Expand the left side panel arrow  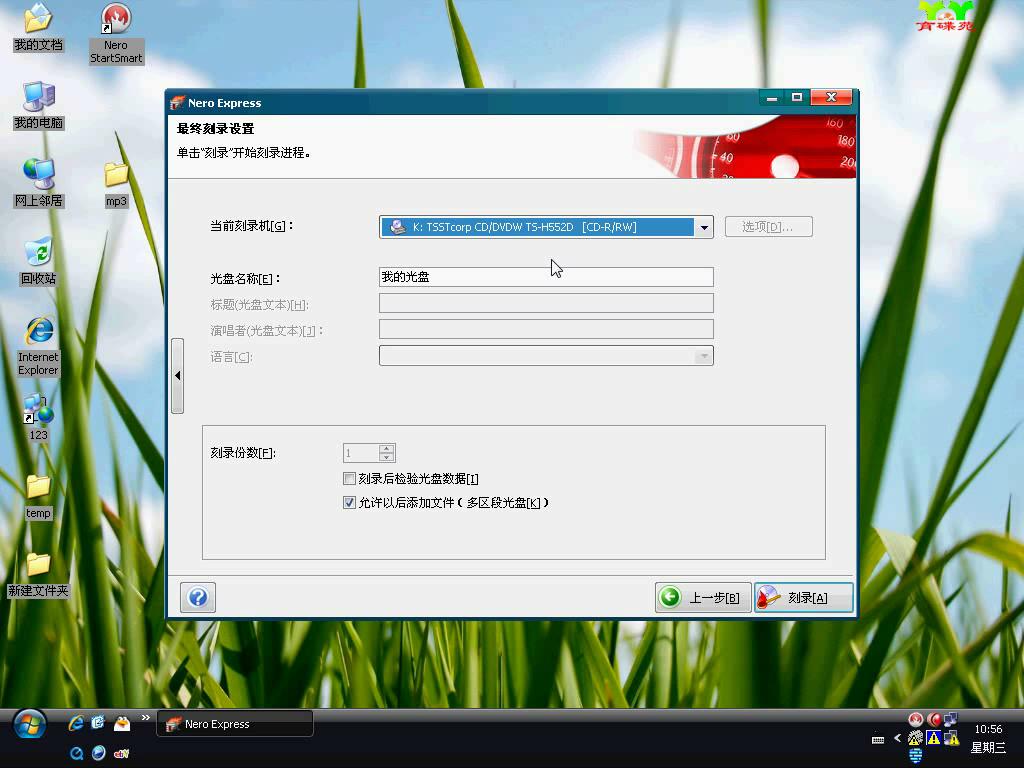[178, 376]
